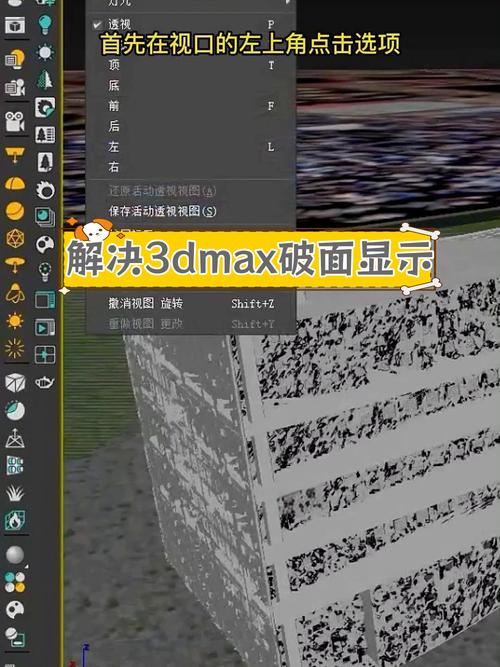
Task: Choose 还原活动透视视图(A) menu entry
Action: (x=191, y=191)
